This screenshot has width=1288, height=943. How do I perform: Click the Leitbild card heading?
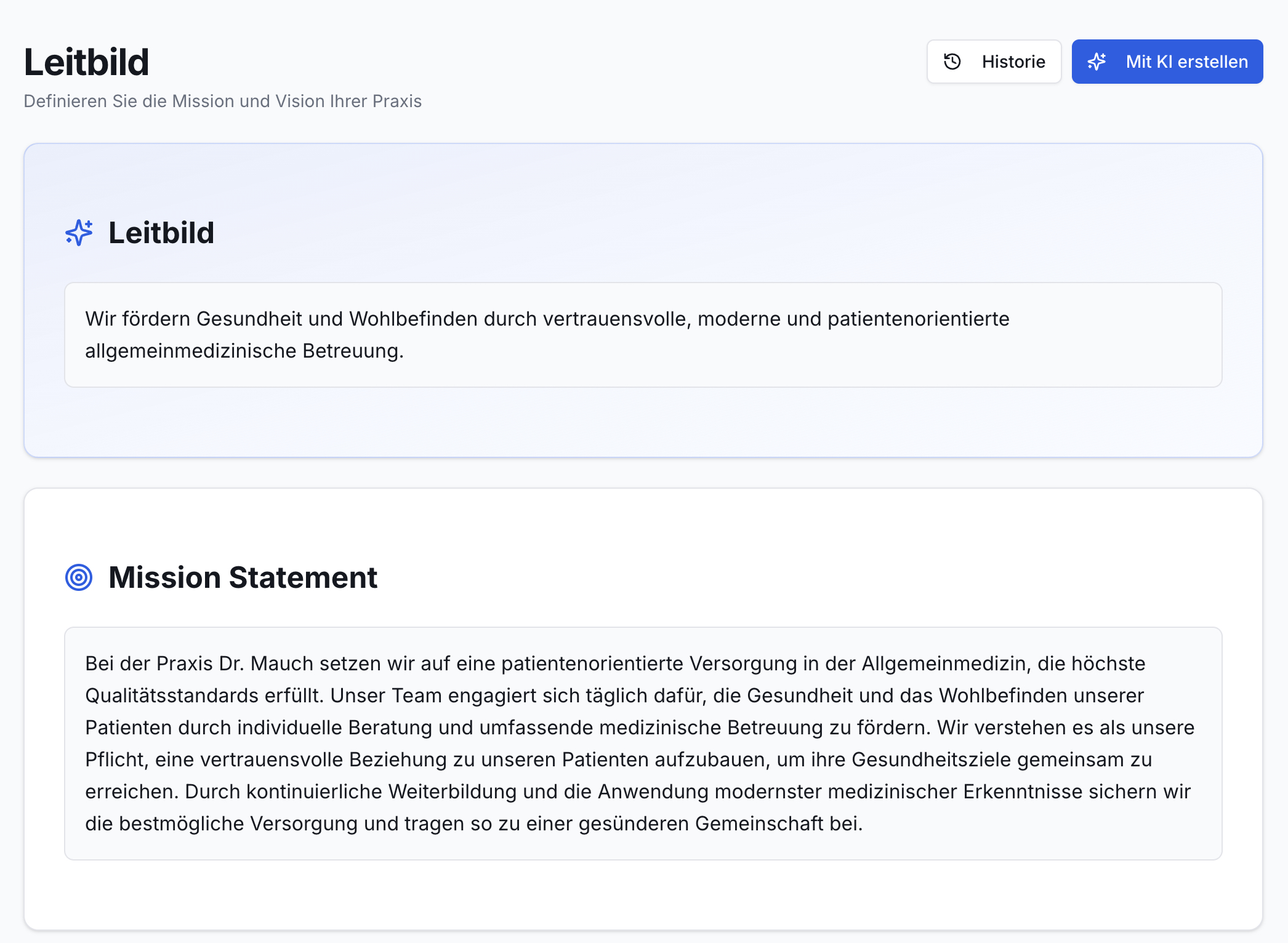(161, 233)
